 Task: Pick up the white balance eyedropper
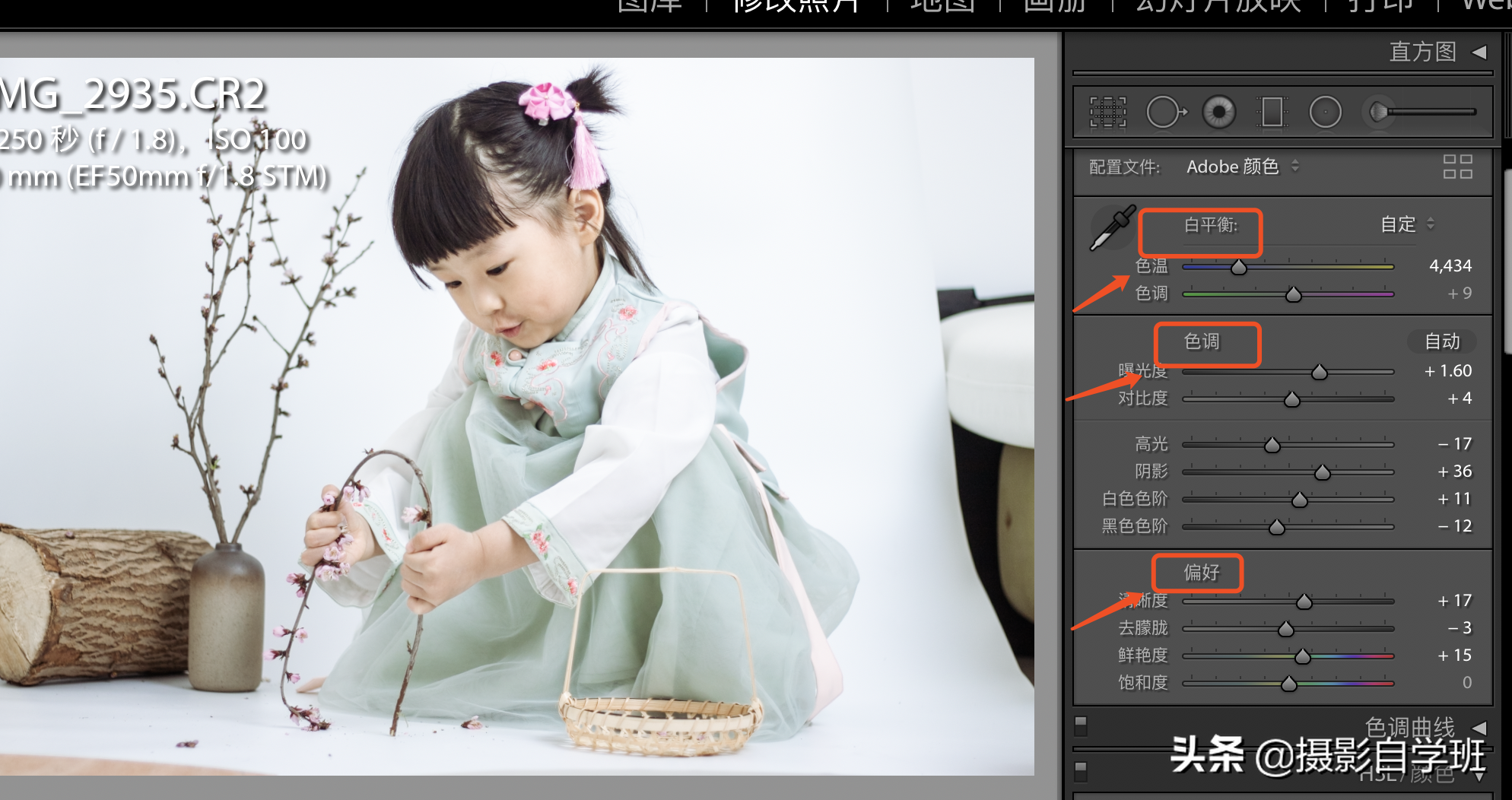pyautogui.click(x=1112, y=227)
